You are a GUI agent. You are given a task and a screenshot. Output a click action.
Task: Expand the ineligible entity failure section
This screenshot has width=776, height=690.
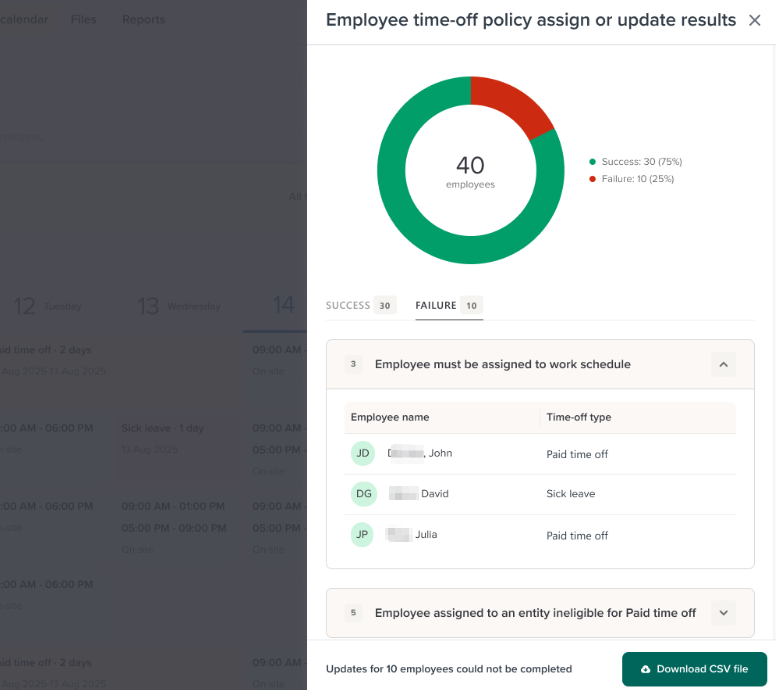[x=724, y=613]
